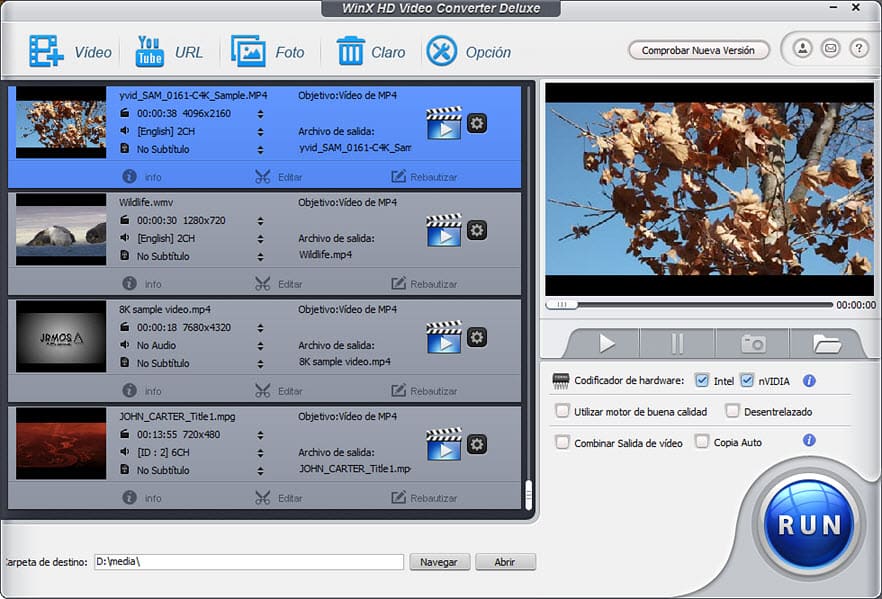Image resolution: width=882 pixels, height=599 pixels.
Task: Change No Audio selector of 8K sample video.mp4
Action: pyautogui.click(x=260, y=346)
